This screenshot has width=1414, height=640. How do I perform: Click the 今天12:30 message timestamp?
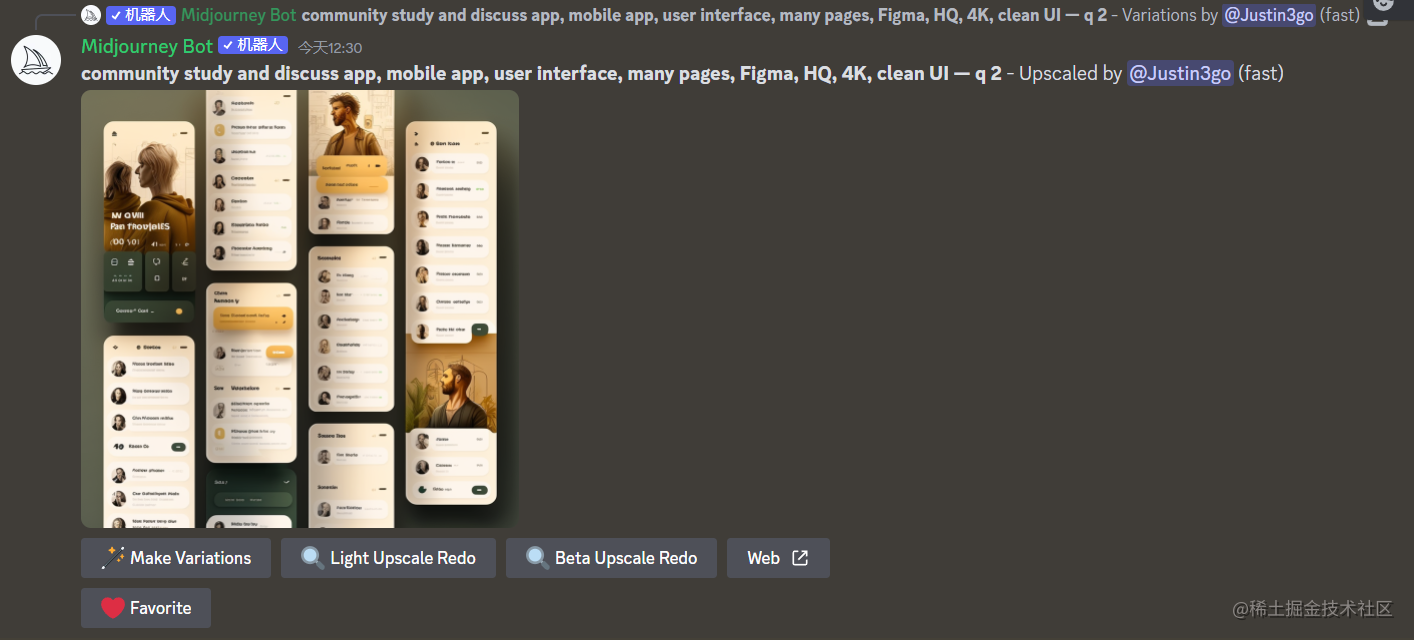tap(330, 47)
